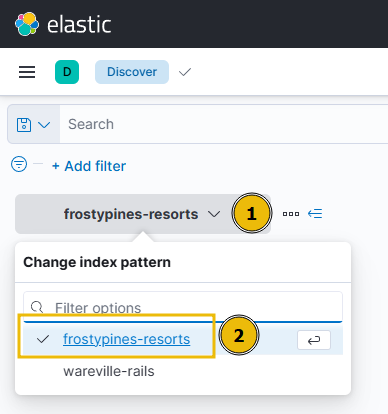Click the magnifier in Filter options

coord(37,307)
